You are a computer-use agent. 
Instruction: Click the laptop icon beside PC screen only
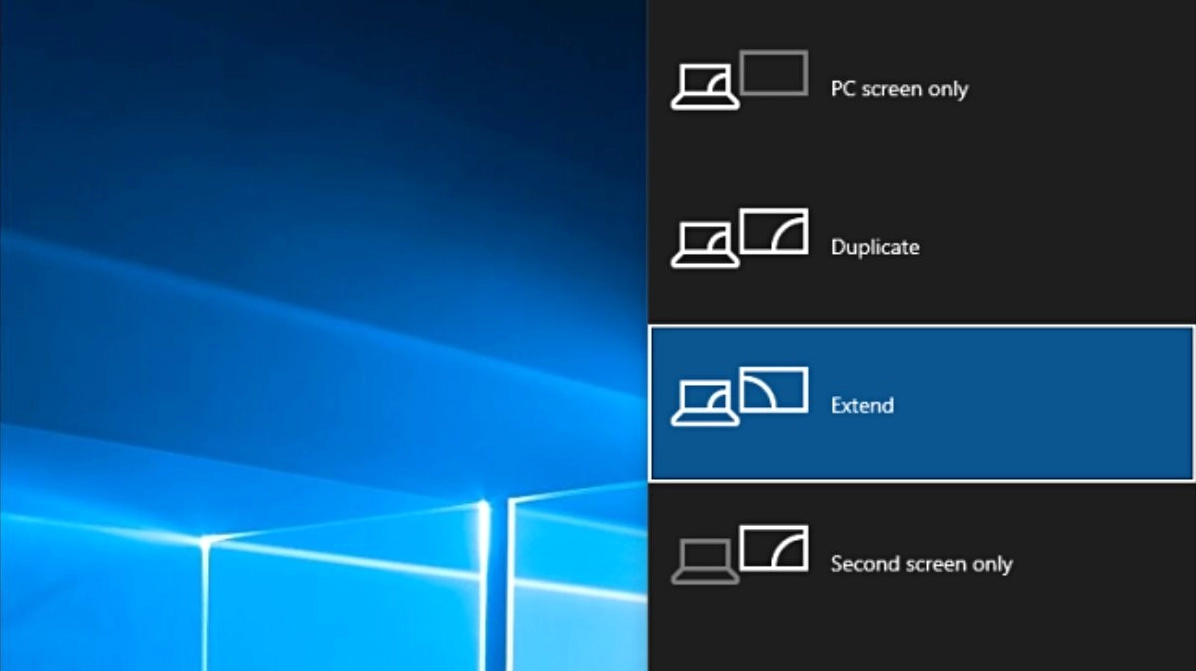704,88
